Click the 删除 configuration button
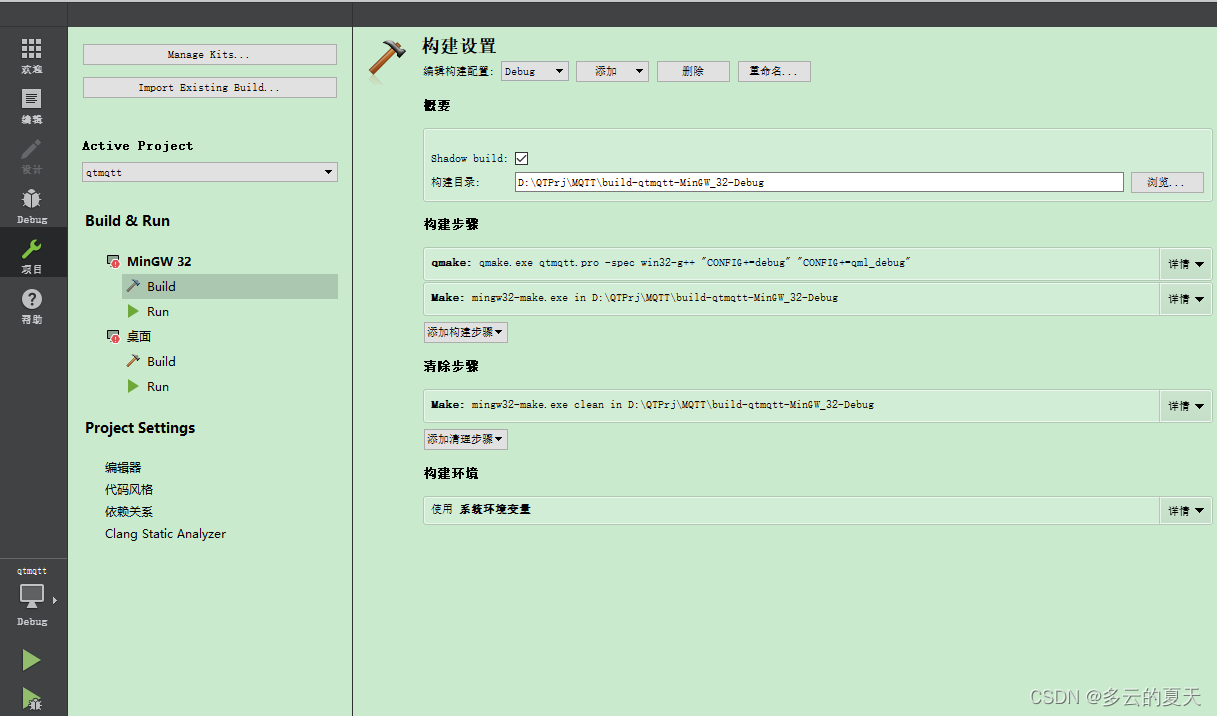The width and height of the screenshot is (1217, 716). pos(693,71)
